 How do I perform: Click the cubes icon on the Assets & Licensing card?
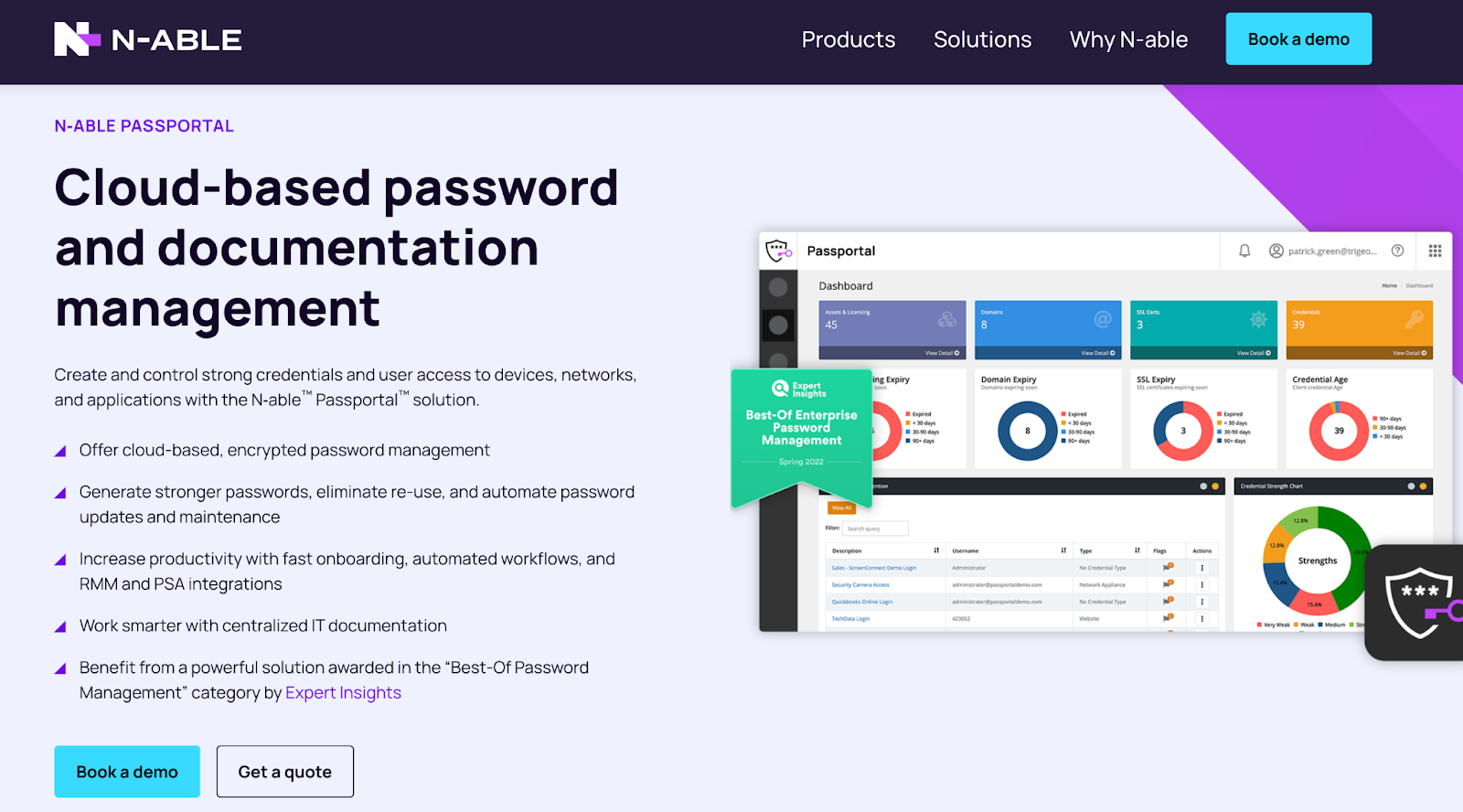click(947, 319)
